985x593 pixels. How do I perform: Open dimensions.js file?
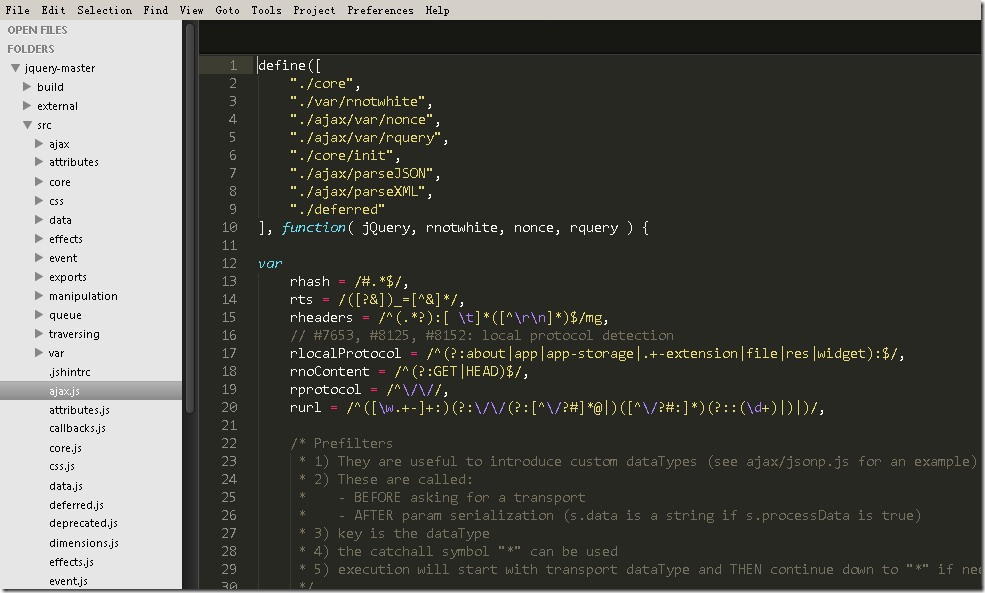tap(84, 543)
